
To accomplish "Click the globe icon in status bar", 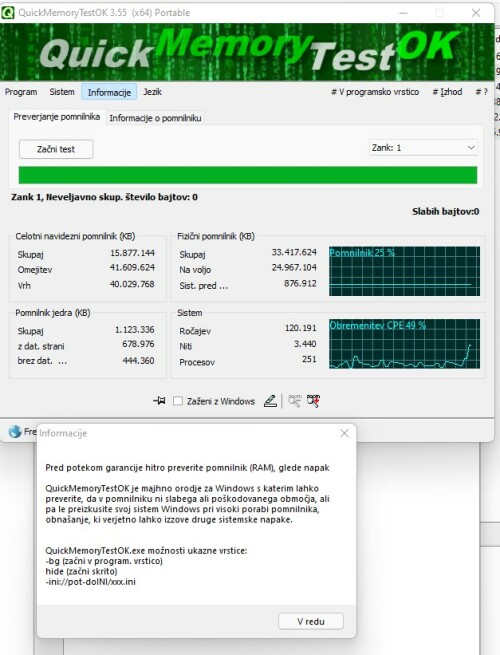I will coord(15,432).
